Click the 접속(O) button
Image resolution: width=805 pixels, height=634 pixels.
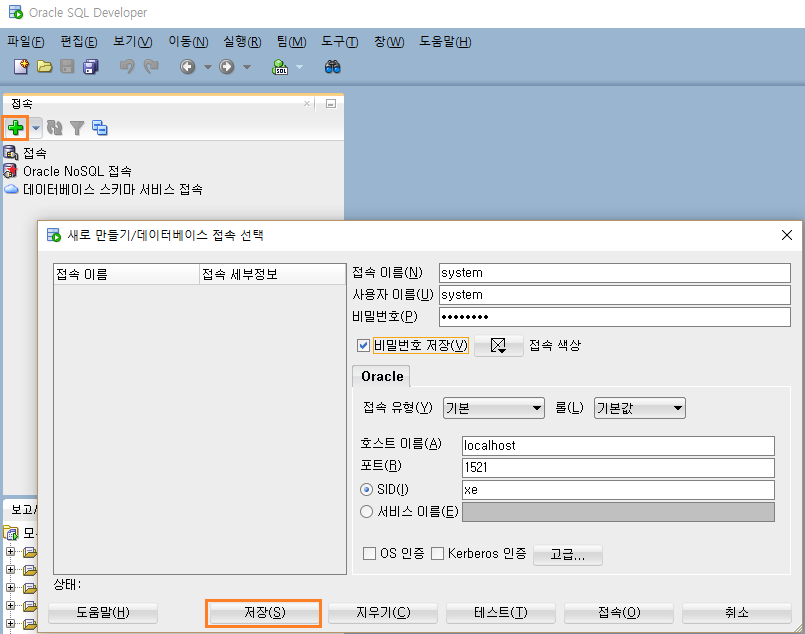pyautogui.click(x=619, y=612)
